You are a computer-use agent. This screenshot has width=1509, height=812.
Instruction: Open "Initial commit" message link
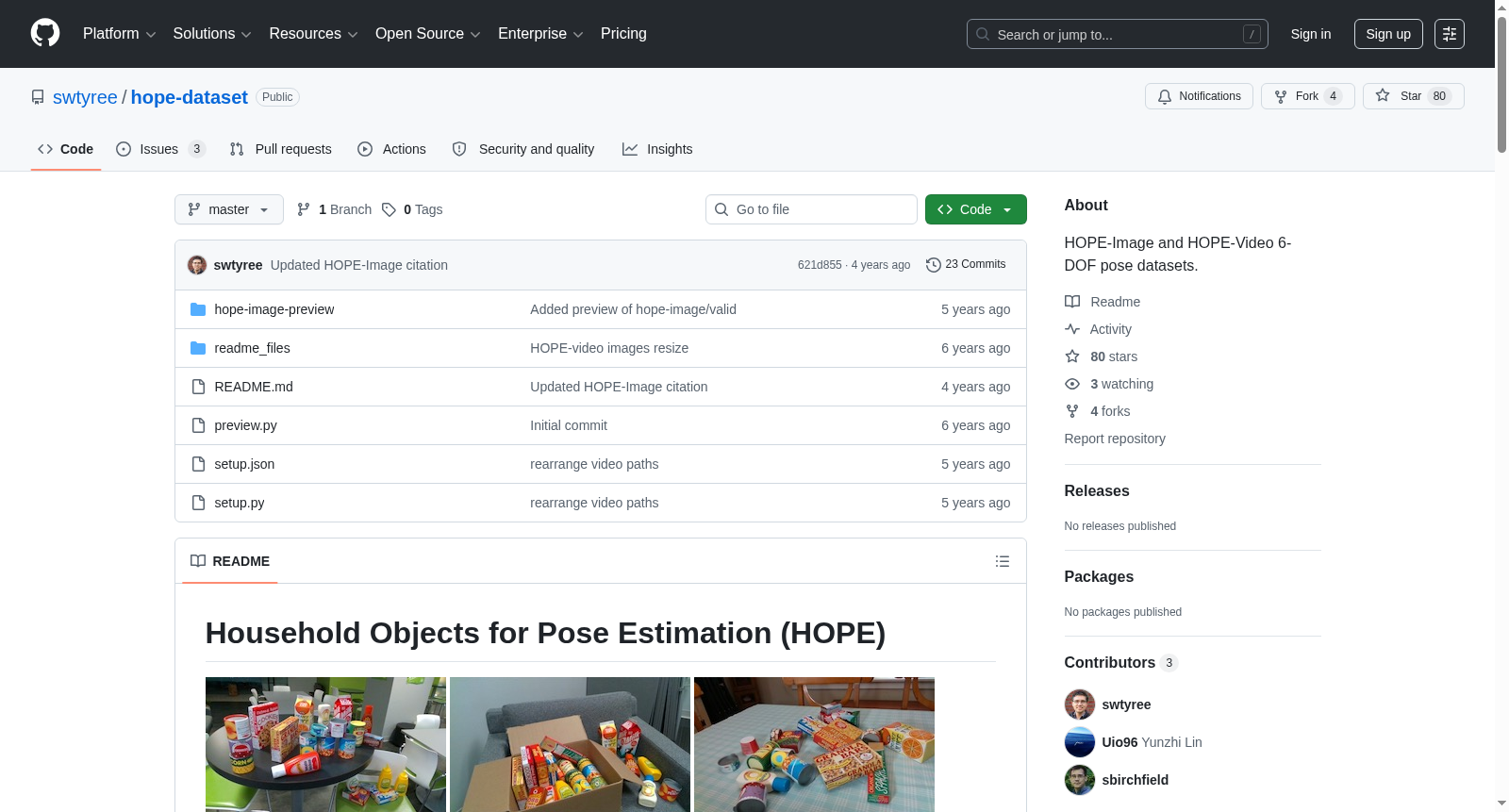pos(569,425)
